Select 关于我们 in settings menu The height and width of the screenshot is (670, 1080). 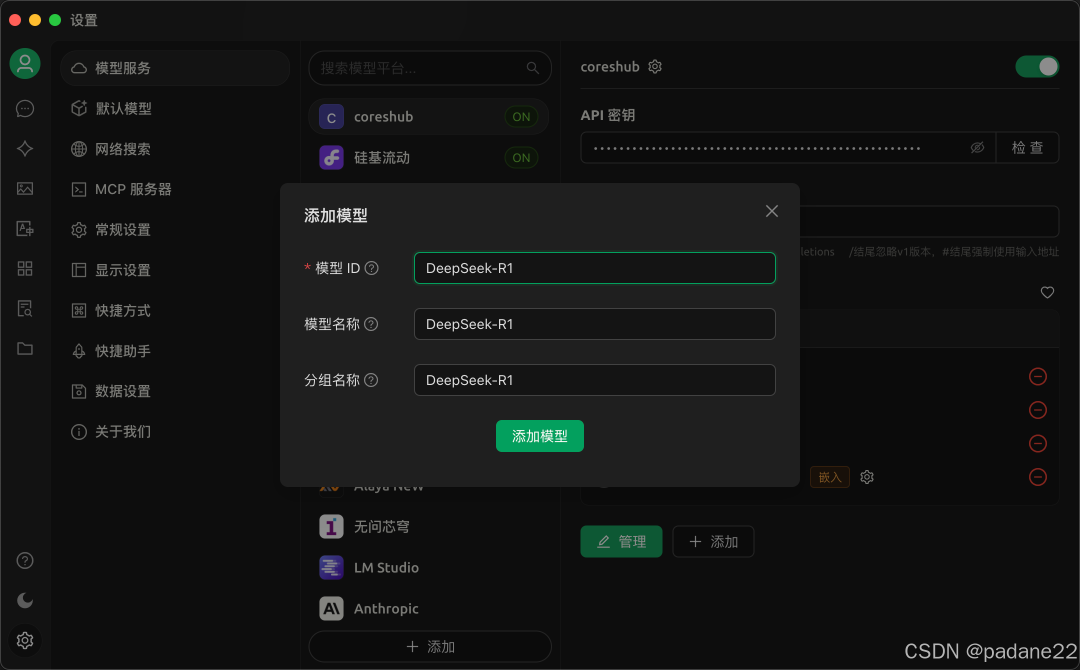(x=175, y=432)
